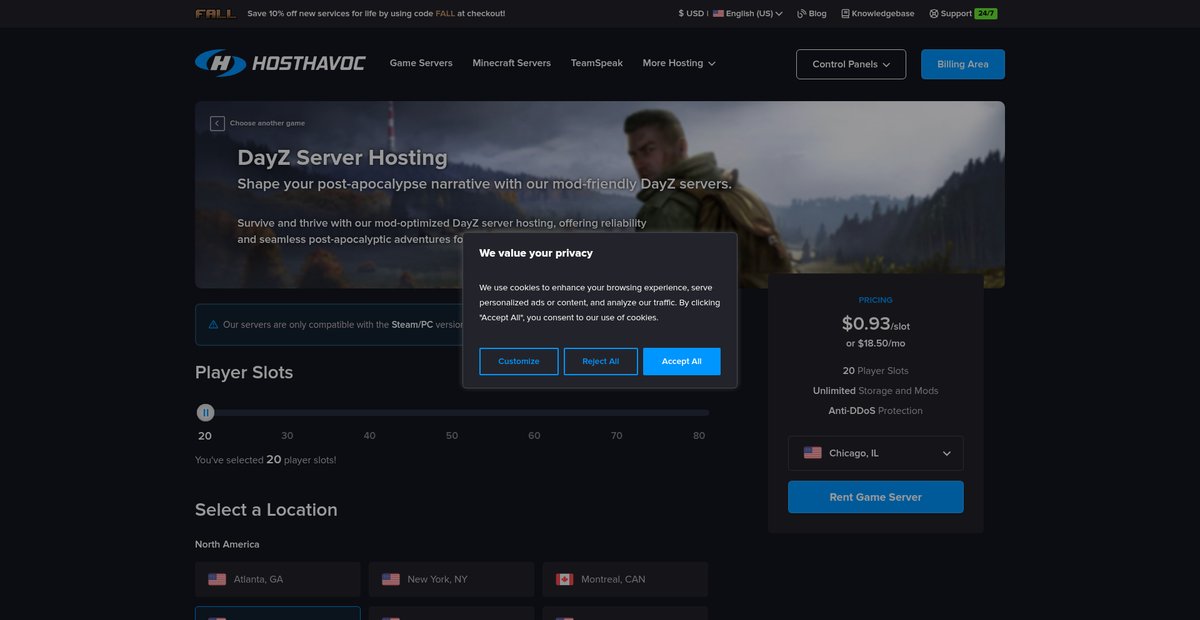Open the Chicago, IL location dropdown
The height and width of the screenshot is (620, 1200).
pos(876,453)
